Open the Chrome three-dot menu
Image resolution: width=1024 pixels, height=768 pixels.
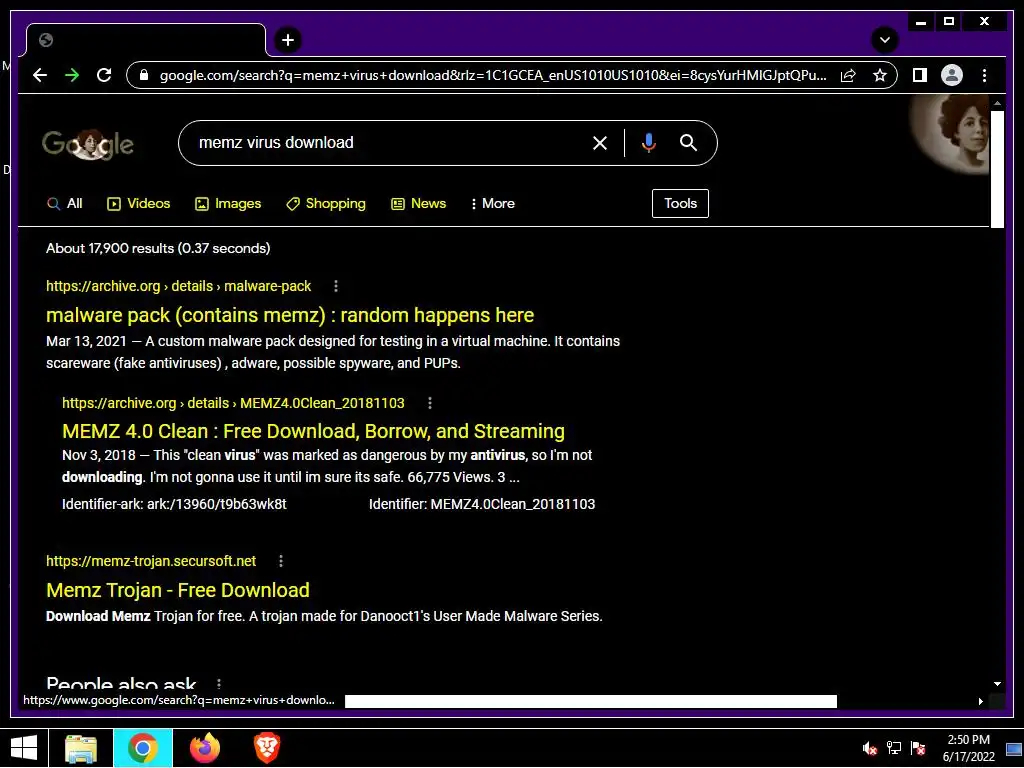point(984,75)
